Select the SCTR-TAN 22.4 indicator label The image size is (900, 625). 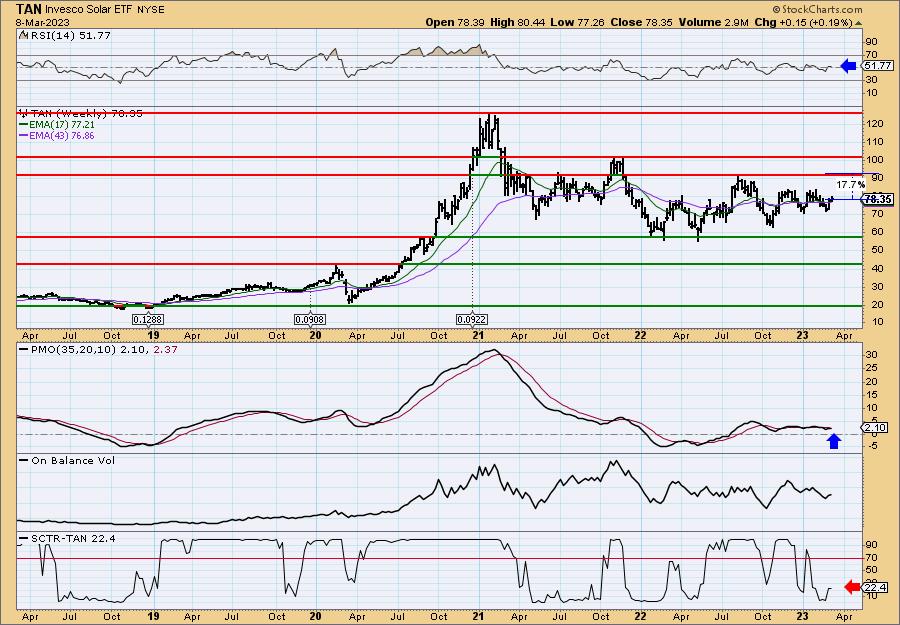click(x=68, y=538)
